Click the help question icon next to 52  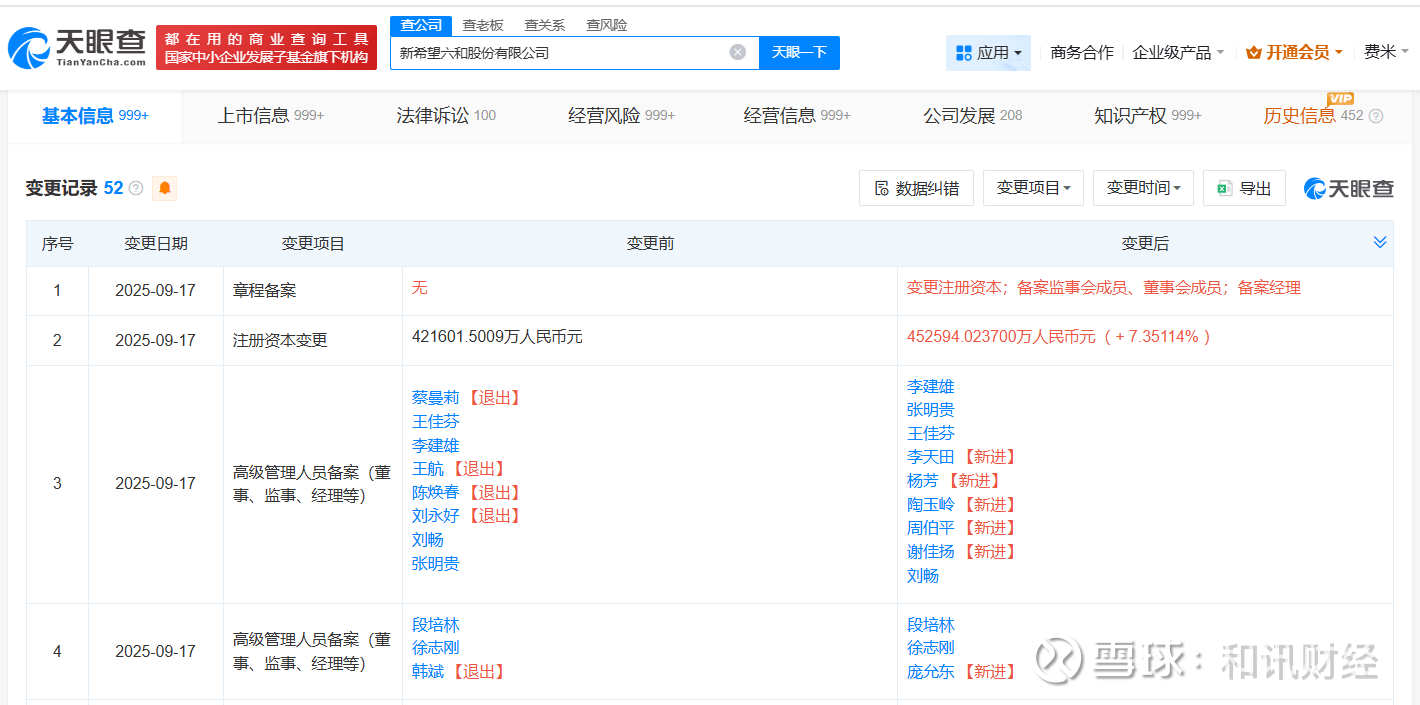click(x=136, y=188)
